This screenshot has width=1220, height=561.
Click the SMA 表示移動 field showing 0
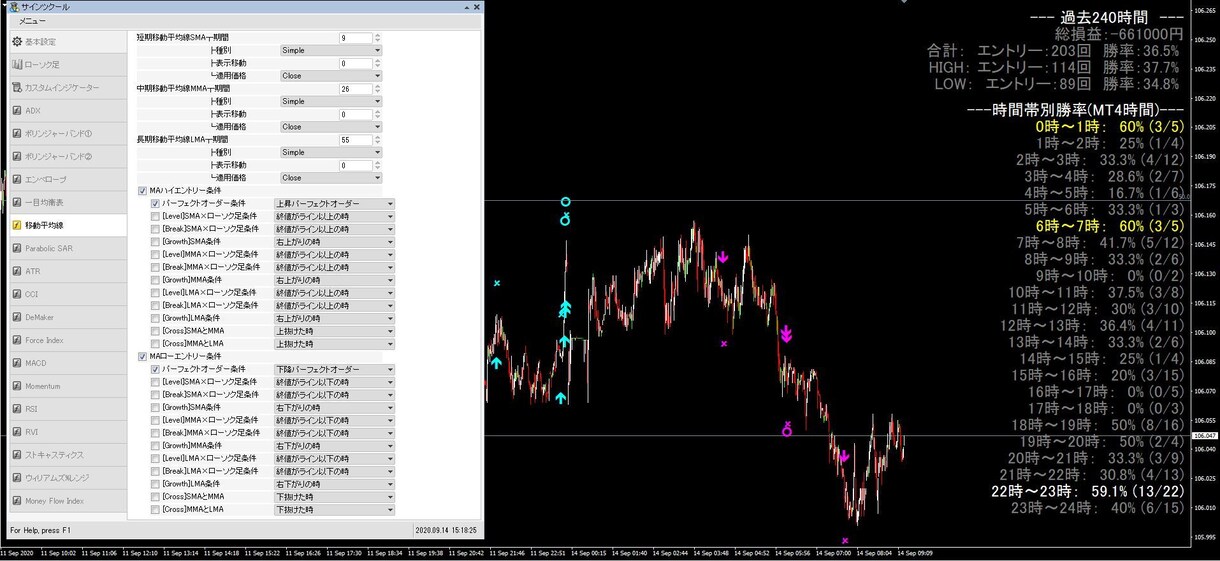(355, 63)
